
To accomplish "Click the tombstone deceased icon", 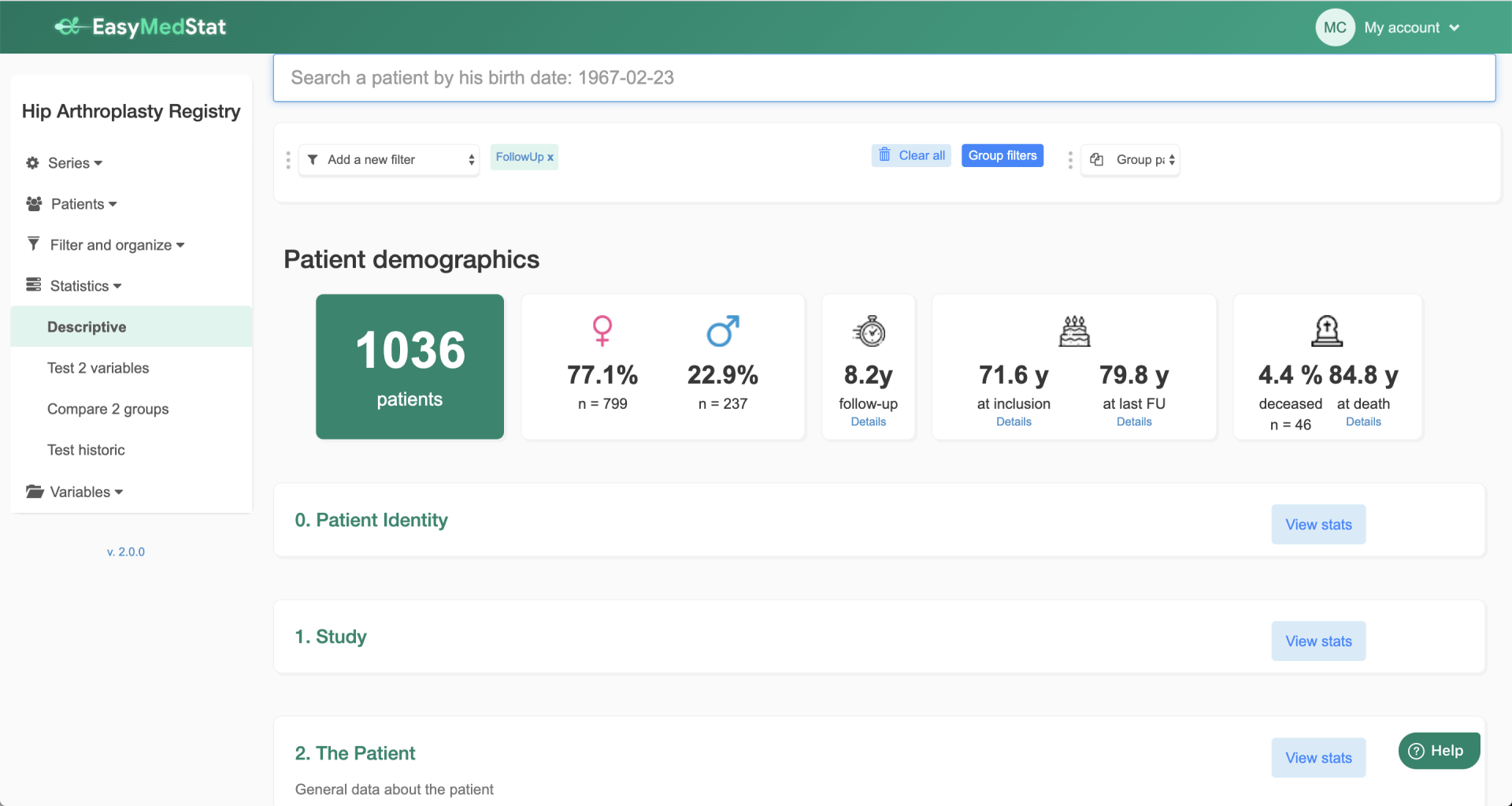I will coord(1329,330).
